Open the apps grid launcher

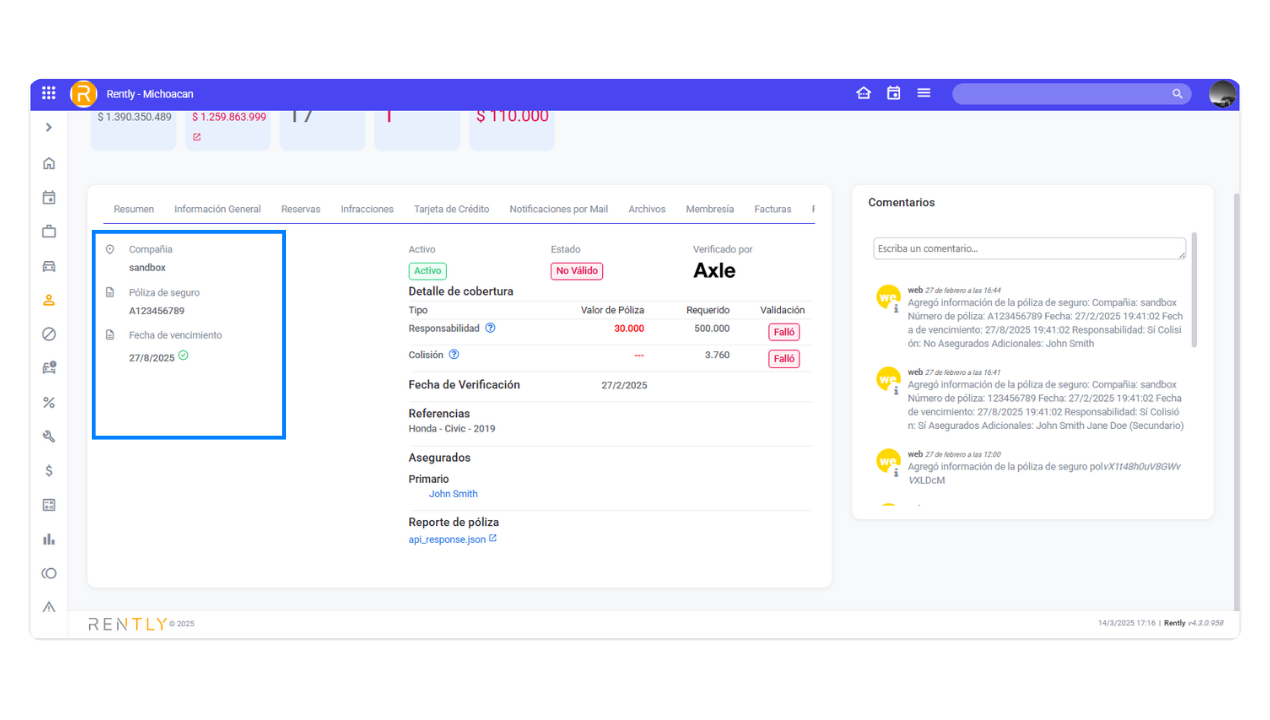click(49, 93)
